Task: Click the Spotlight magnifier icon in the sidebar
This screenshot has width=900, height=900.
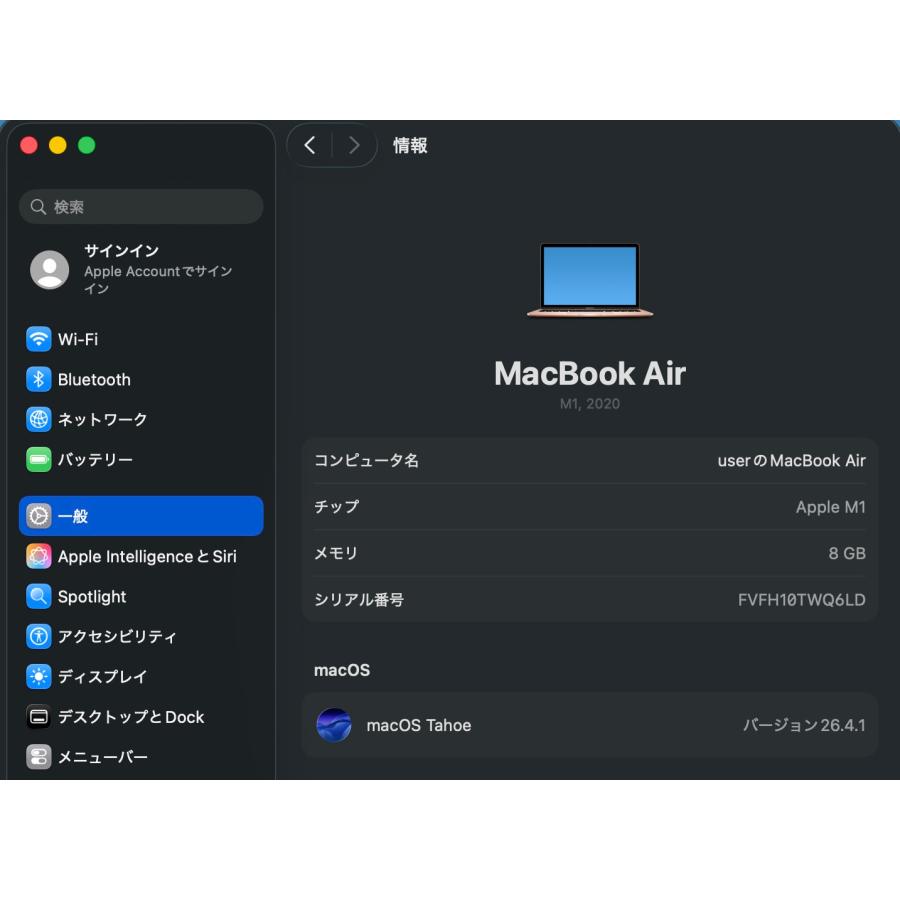Action: [38, 596]
